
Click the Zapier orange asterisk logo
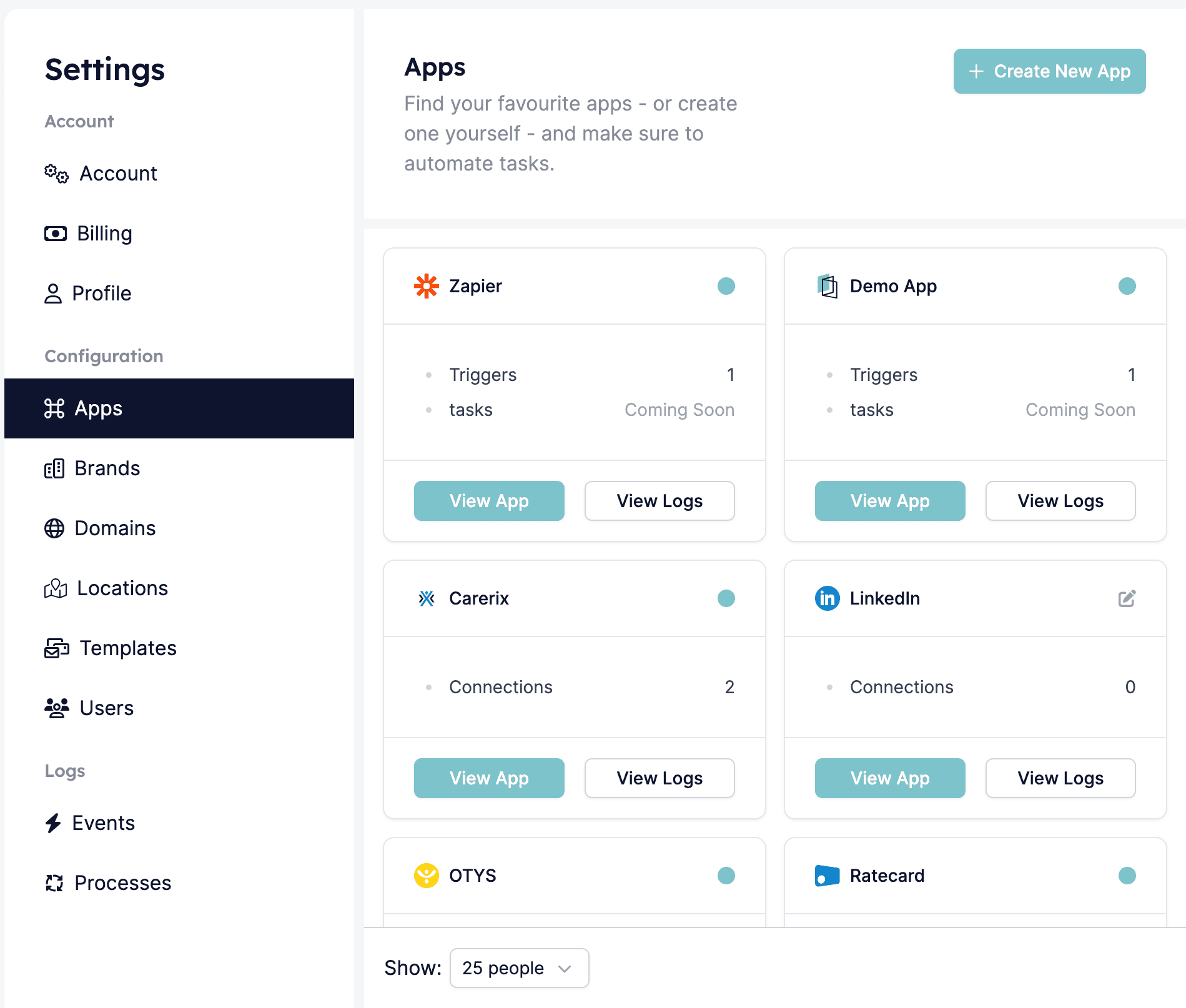(427, 286)
